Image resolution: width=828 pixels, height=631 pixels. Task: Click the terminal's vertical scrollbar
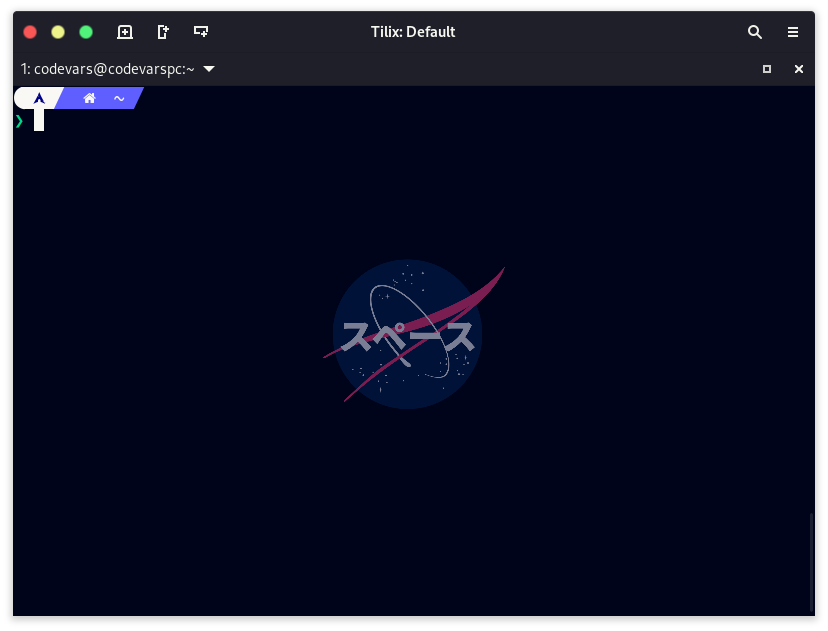811,560
